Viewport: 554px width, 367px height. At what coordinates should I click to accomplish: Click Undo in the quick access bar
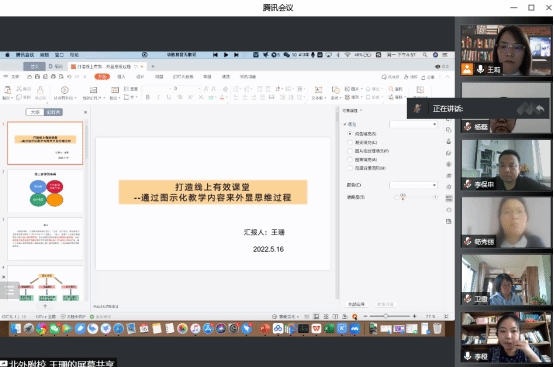[x=69, y=77]
